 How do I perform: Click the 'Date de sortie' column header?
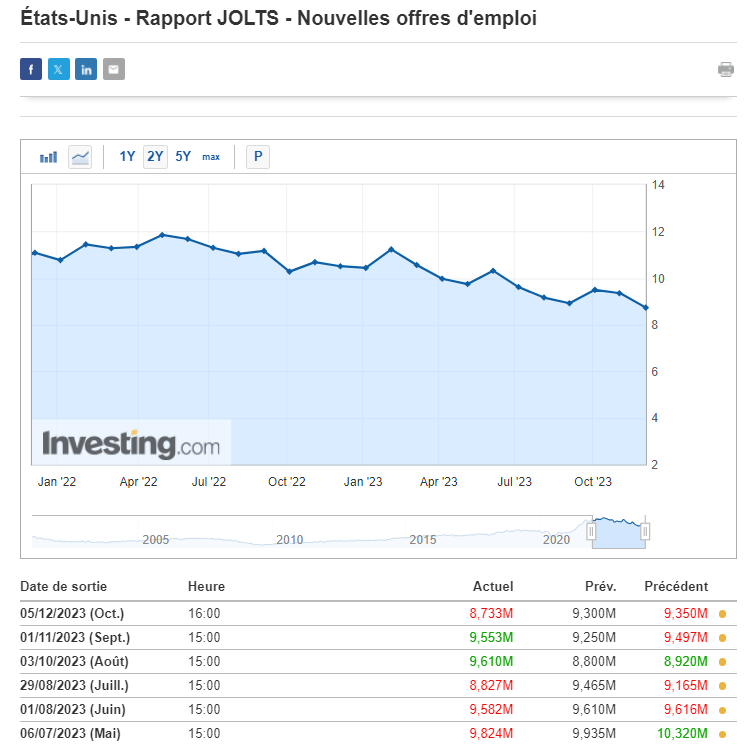click(64, 586)
